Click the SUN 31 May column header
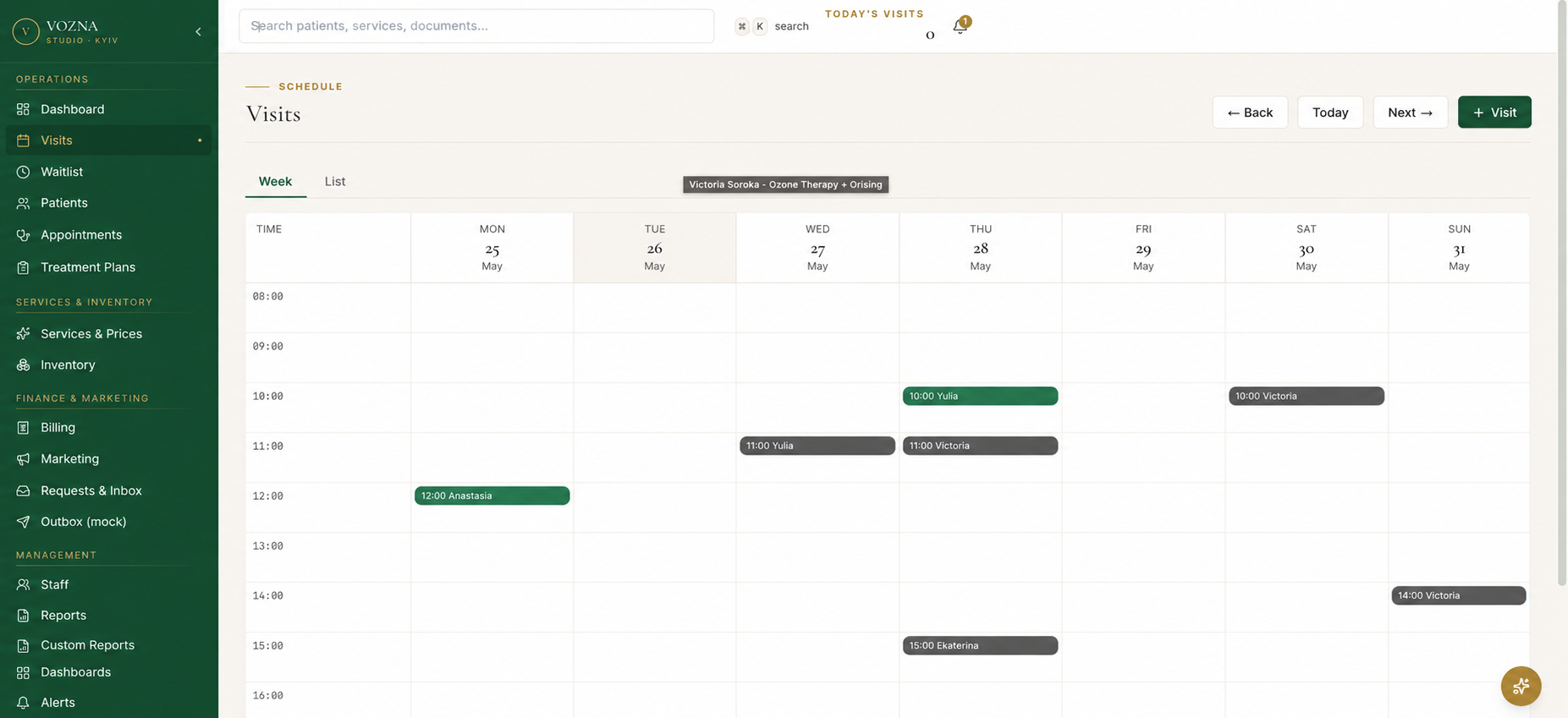This screenshot has height=718, width=1568. point(1459,248)
